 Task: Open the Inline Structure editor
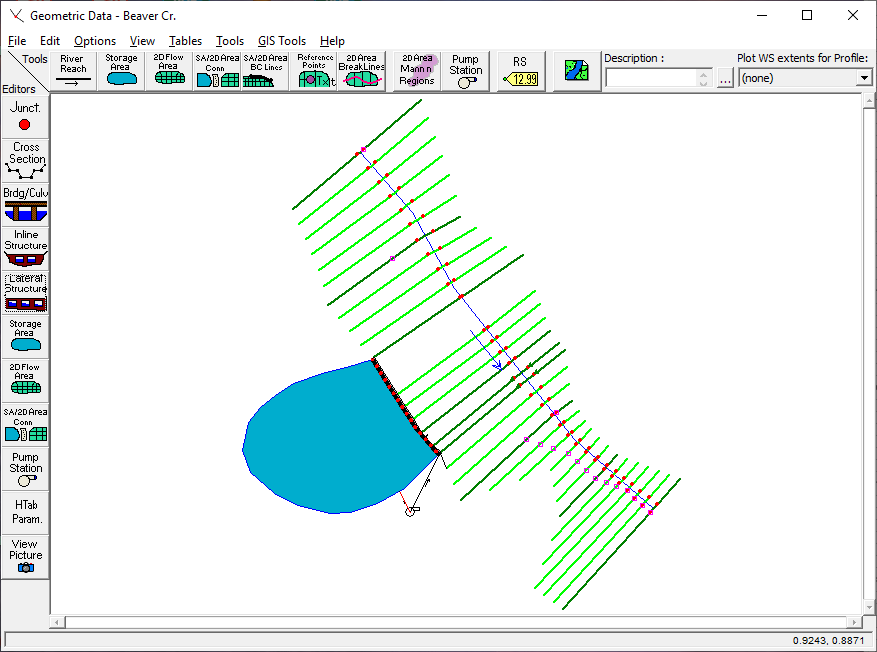(26, 248)
